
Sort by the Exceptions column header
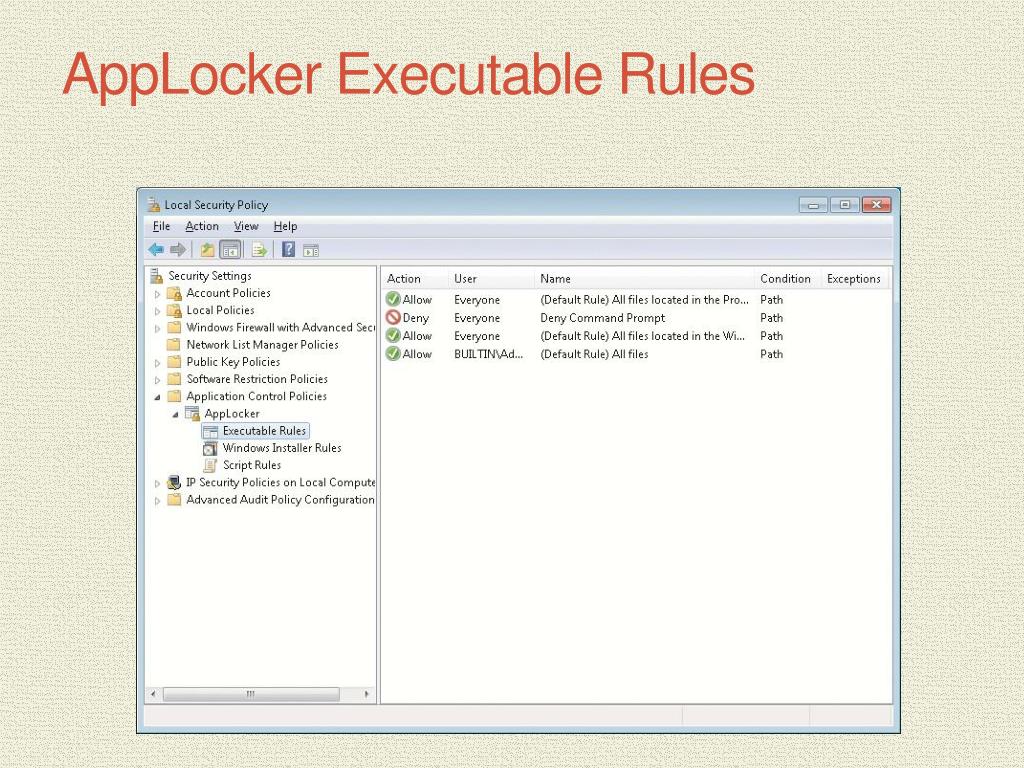point(854,279)
